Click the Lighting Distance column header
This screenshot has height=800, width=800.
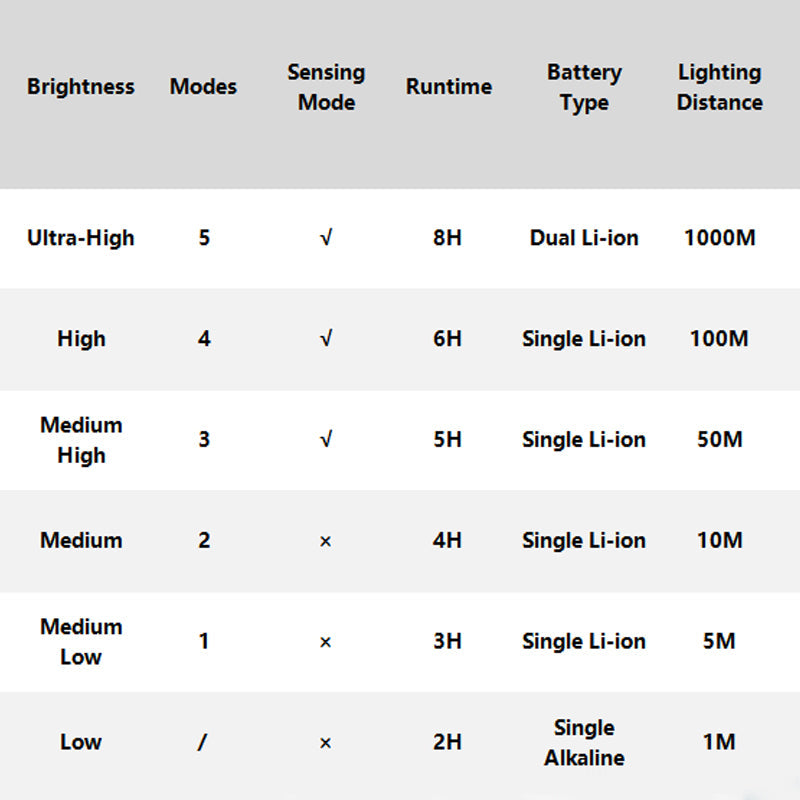click(719, 87)
